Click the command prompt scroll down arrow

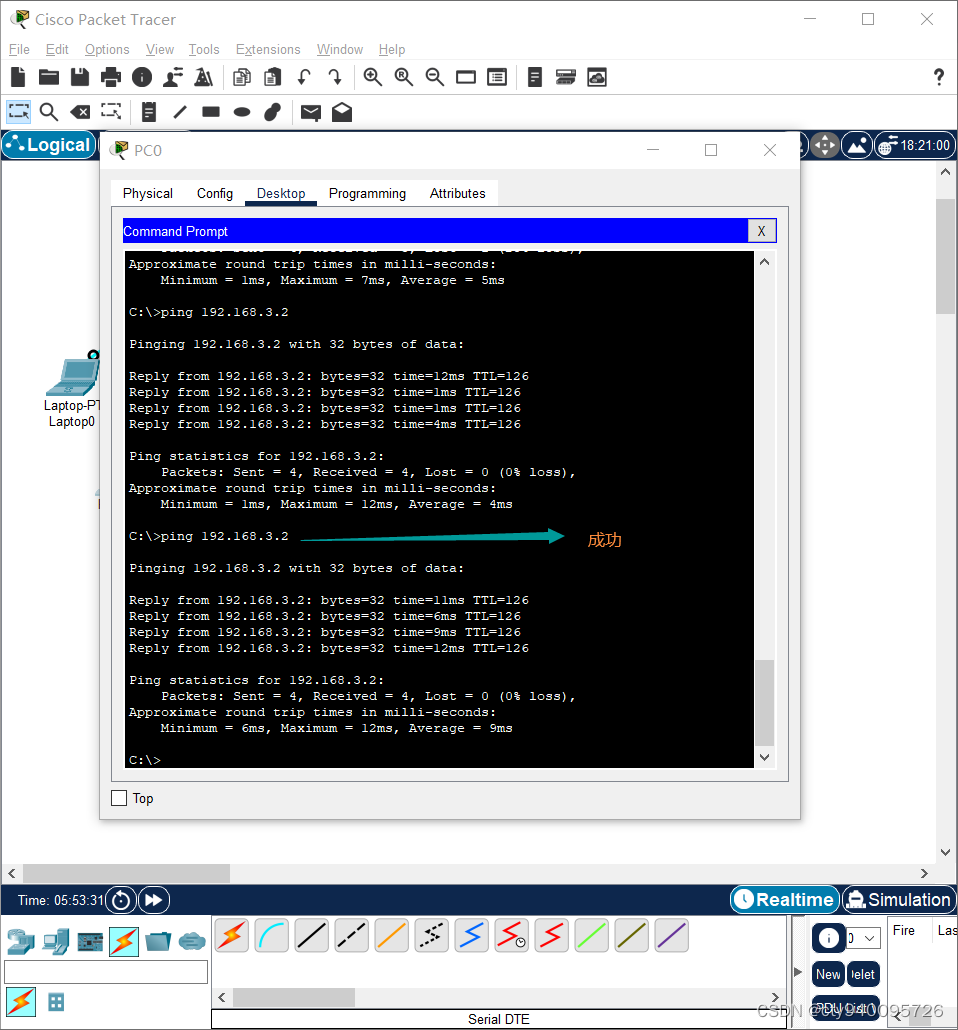point(764,757)
